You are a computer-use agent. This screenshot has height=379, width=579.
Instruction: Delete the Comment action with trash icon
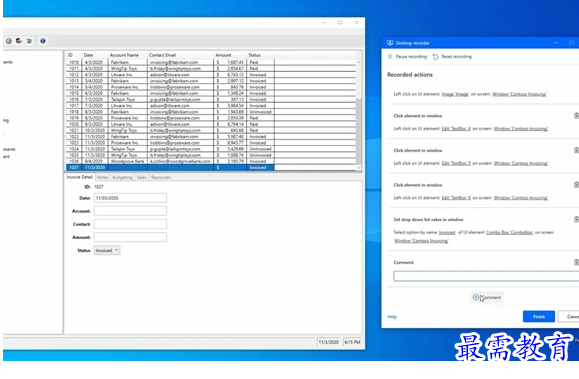pos(576,262)
